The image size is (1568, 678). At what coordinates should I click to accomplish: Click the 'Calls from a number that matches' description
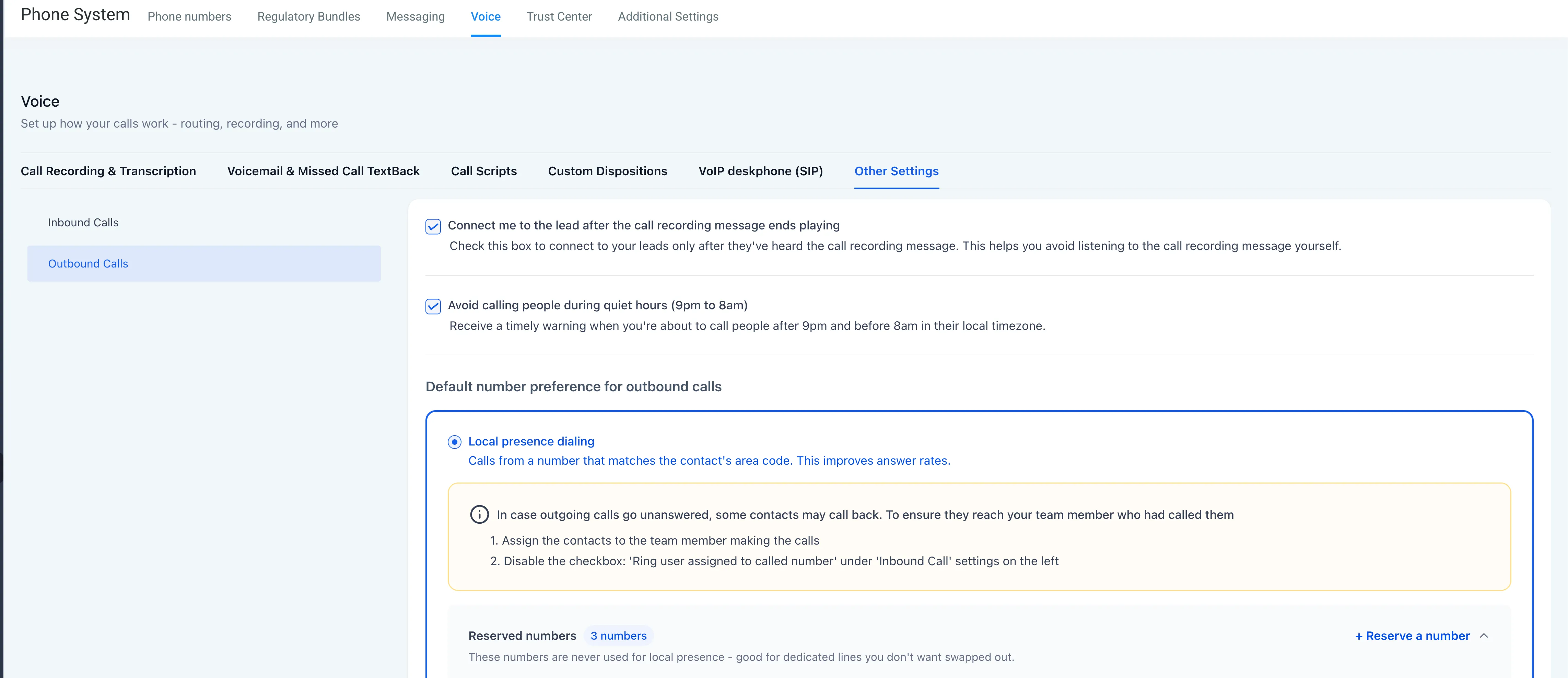pyautogui.click(x=709, y=461)
